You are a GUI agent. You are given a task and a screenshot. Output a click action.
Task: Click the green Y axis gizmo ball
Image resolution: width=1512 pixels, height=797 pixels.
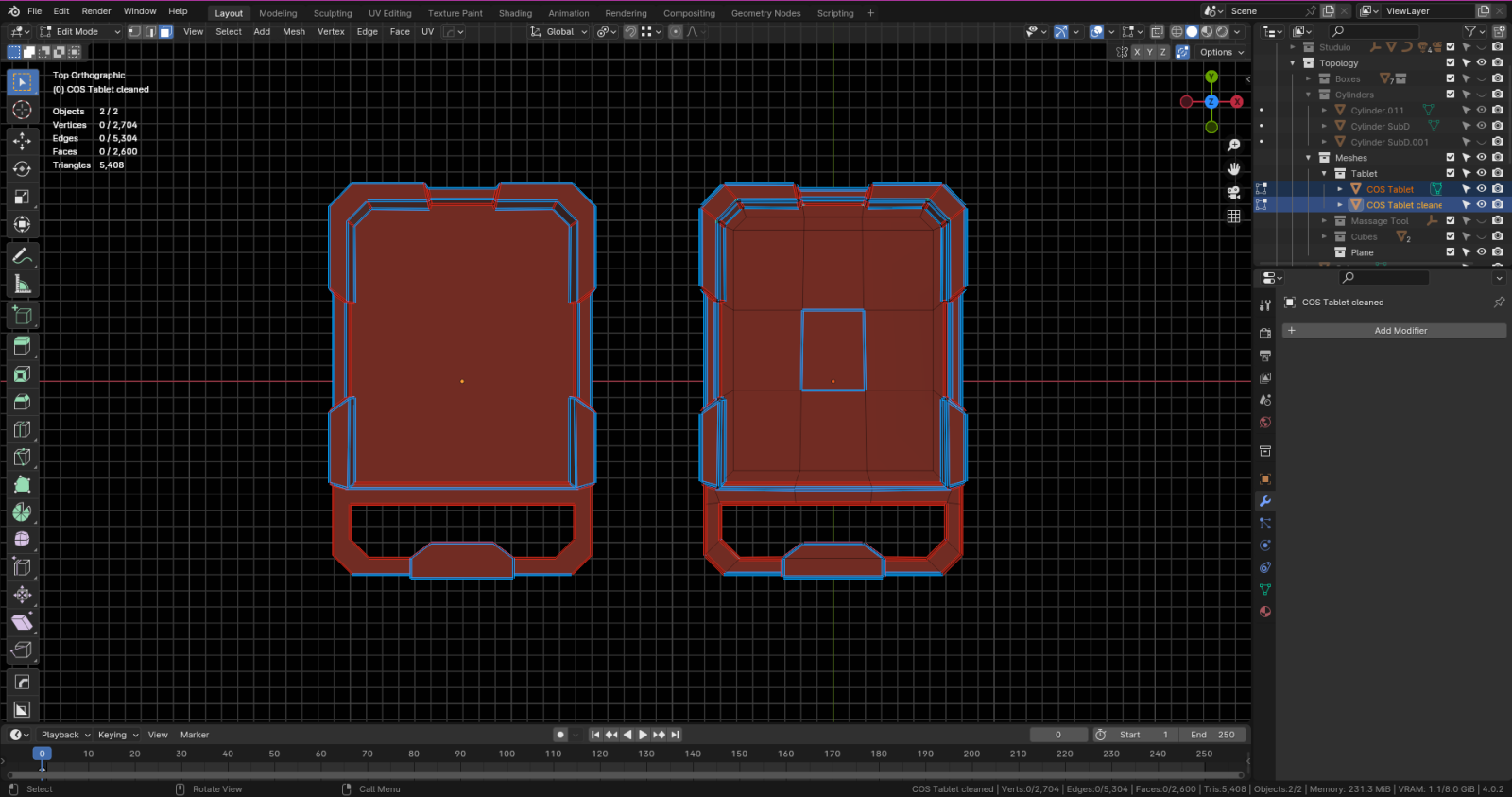coord(1211,77)
